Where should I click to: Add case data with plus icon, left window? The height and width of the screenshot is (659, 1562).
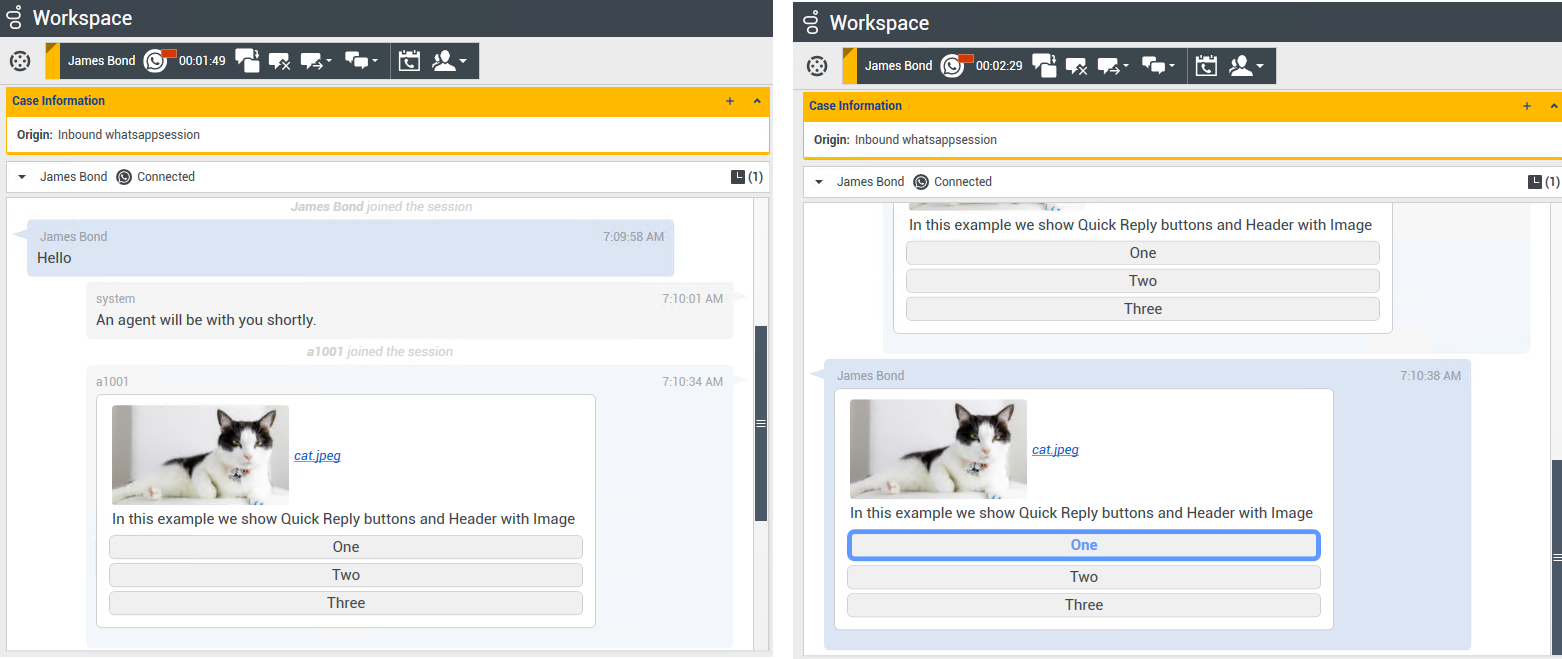[729, 101]
